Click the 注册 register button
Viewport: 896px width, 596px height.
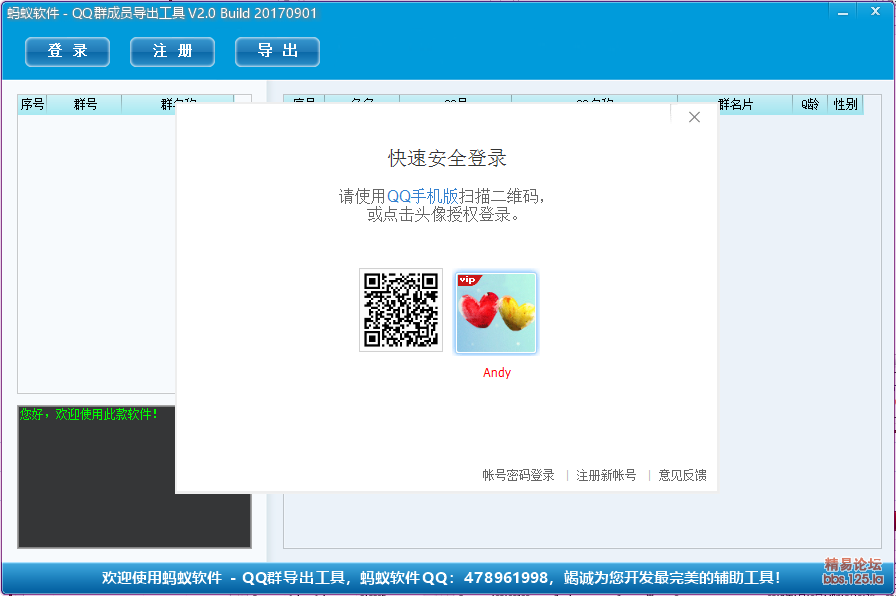(173, 51)
